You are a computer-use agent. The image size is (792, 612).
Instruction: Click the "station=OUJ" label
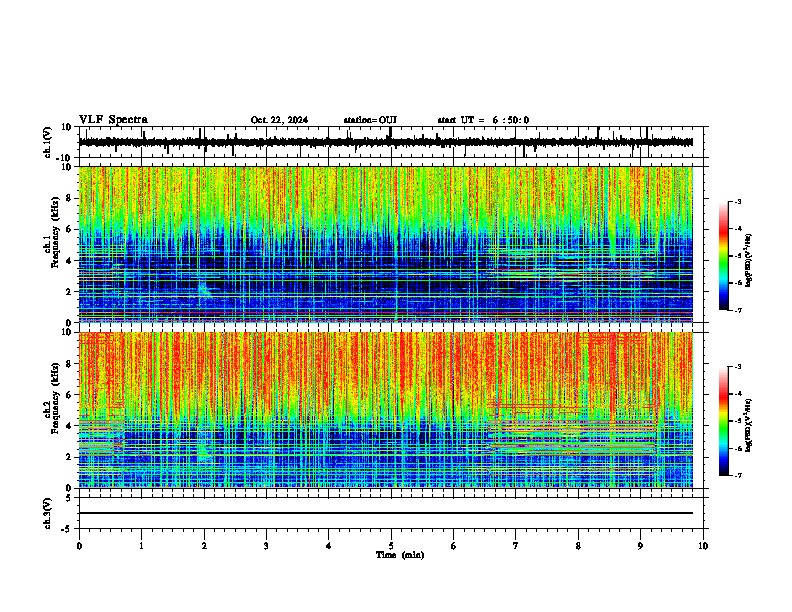coord(370,120)
